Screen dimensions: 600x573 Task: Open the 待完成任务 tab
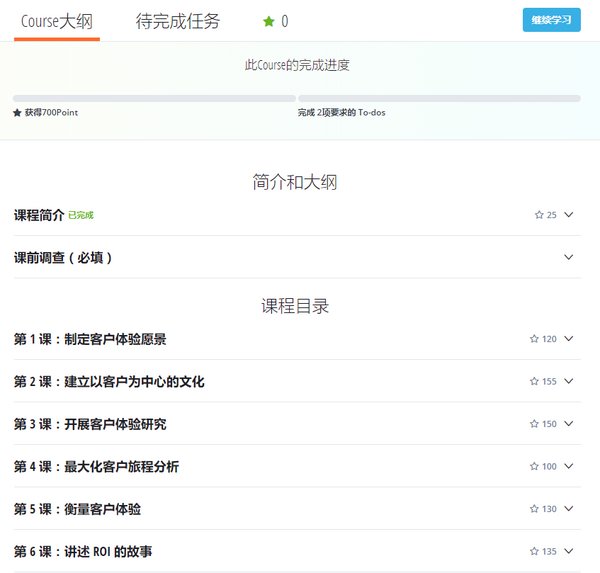pyautogui.click(x=178, y=21)
